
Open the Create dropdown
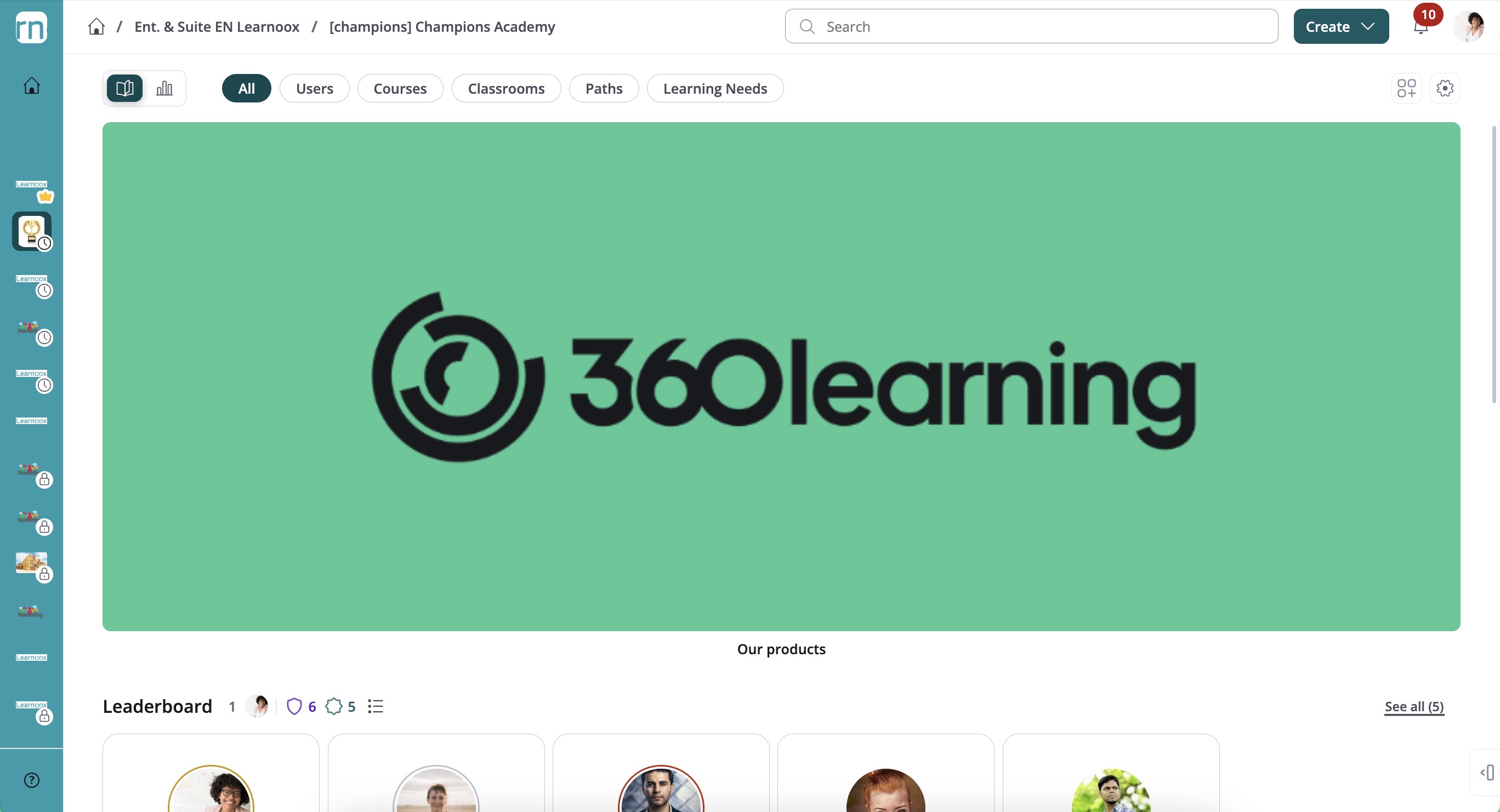point(1341,26)
